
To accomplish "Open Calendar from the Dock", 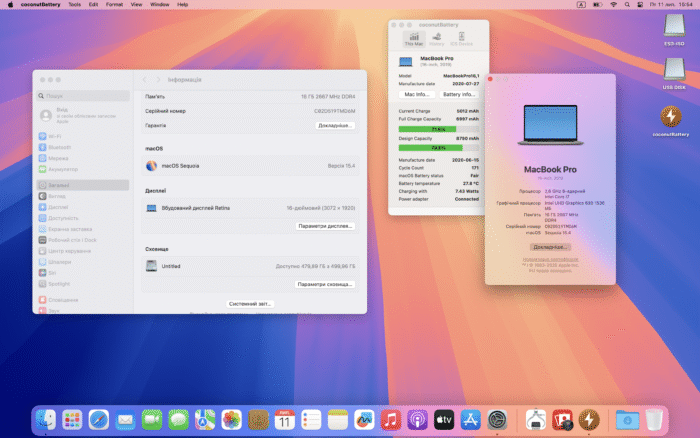I will [284, 420].
